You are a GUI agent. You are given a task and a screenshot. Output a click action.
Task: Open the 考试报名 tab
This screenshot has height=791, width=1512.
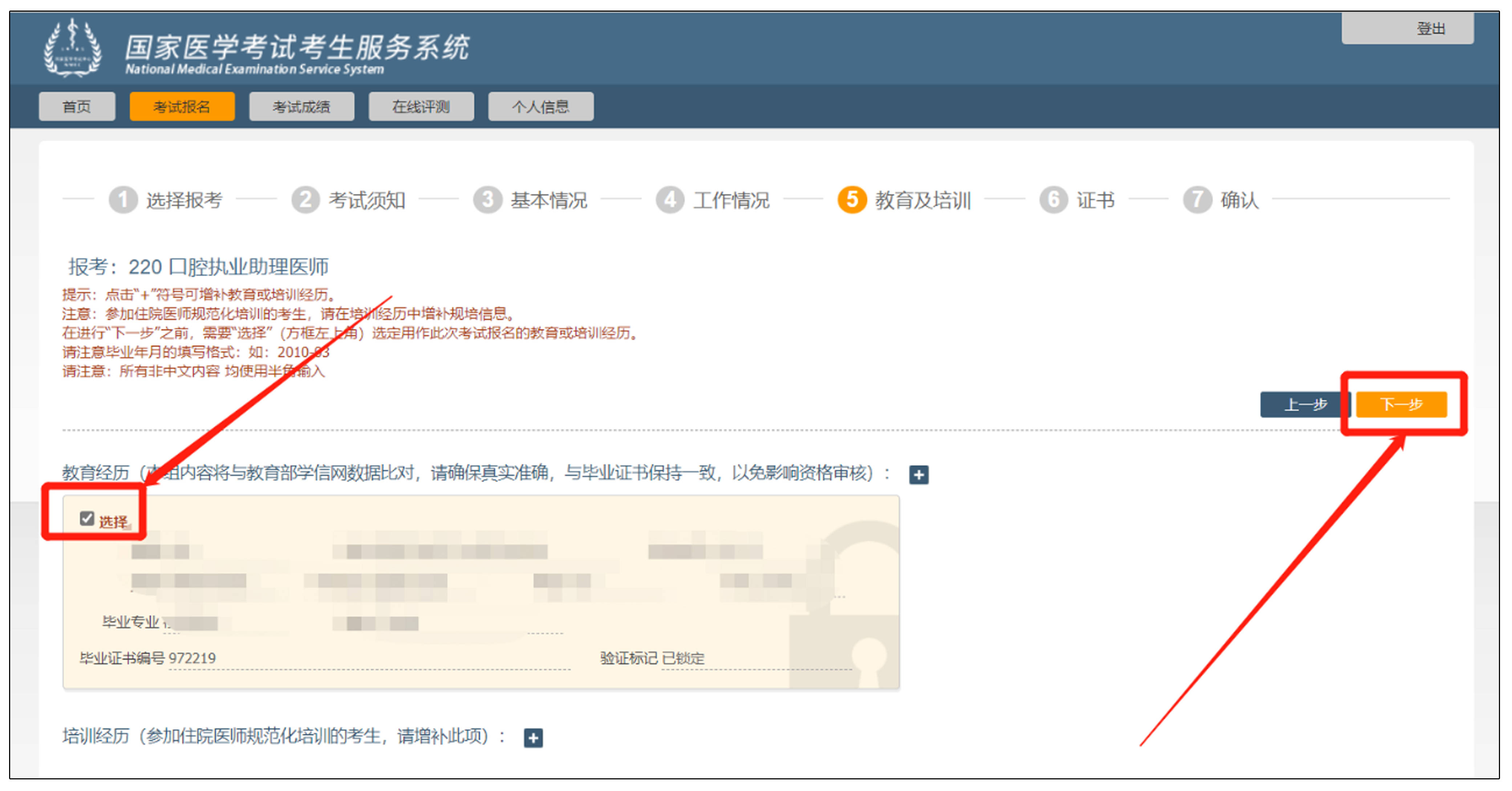coord(182,106)
